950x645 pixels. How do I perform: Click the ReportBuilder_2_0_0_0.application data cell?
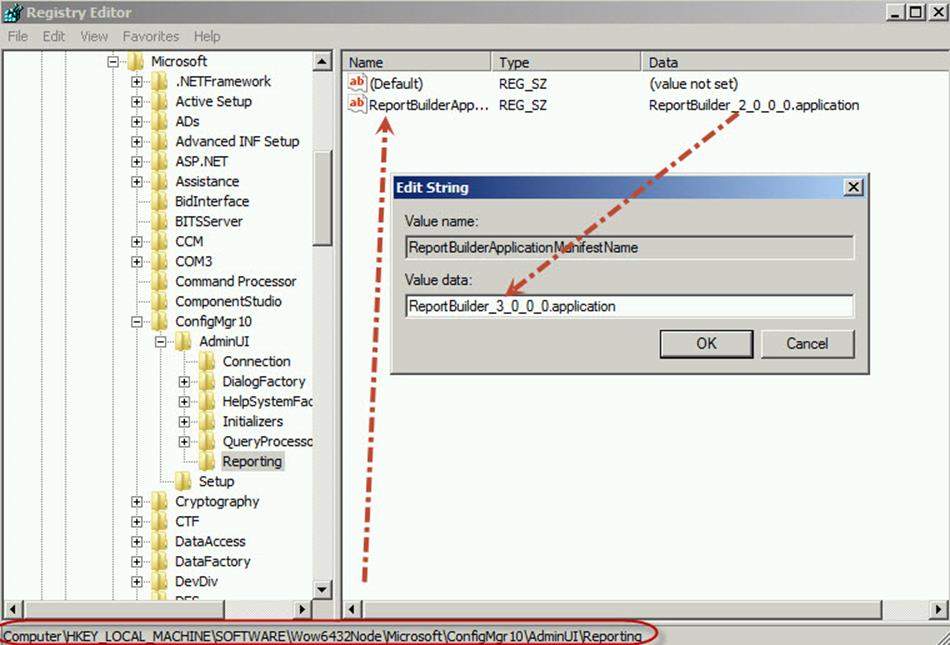coord(754,105)
